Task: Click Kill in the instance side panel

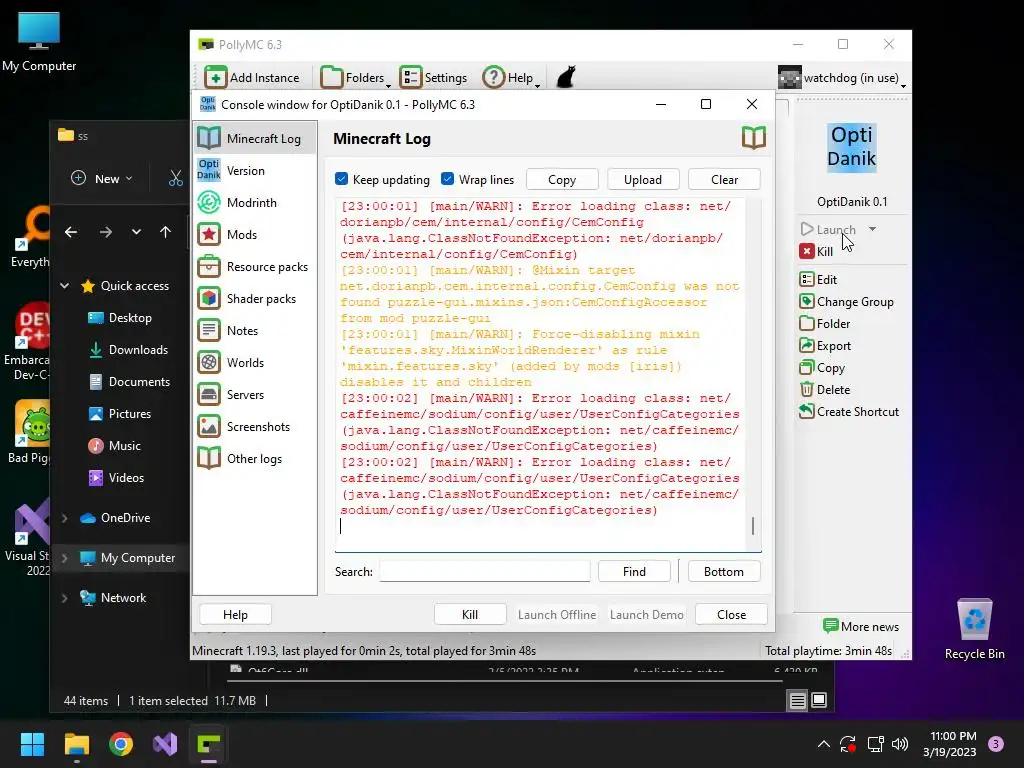Action: pos(816,251)
